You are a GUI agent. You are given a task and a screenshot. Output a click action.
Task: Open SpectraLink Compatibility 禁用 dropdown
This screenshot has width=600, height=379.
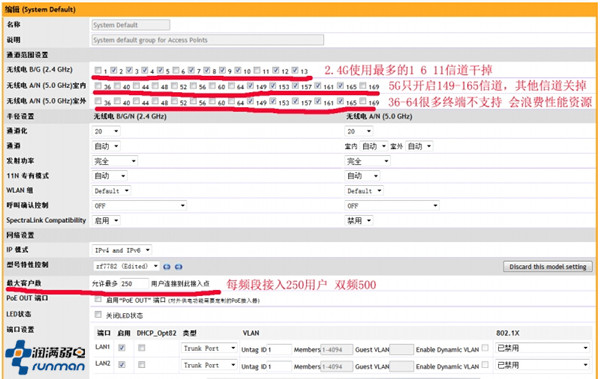359,221
